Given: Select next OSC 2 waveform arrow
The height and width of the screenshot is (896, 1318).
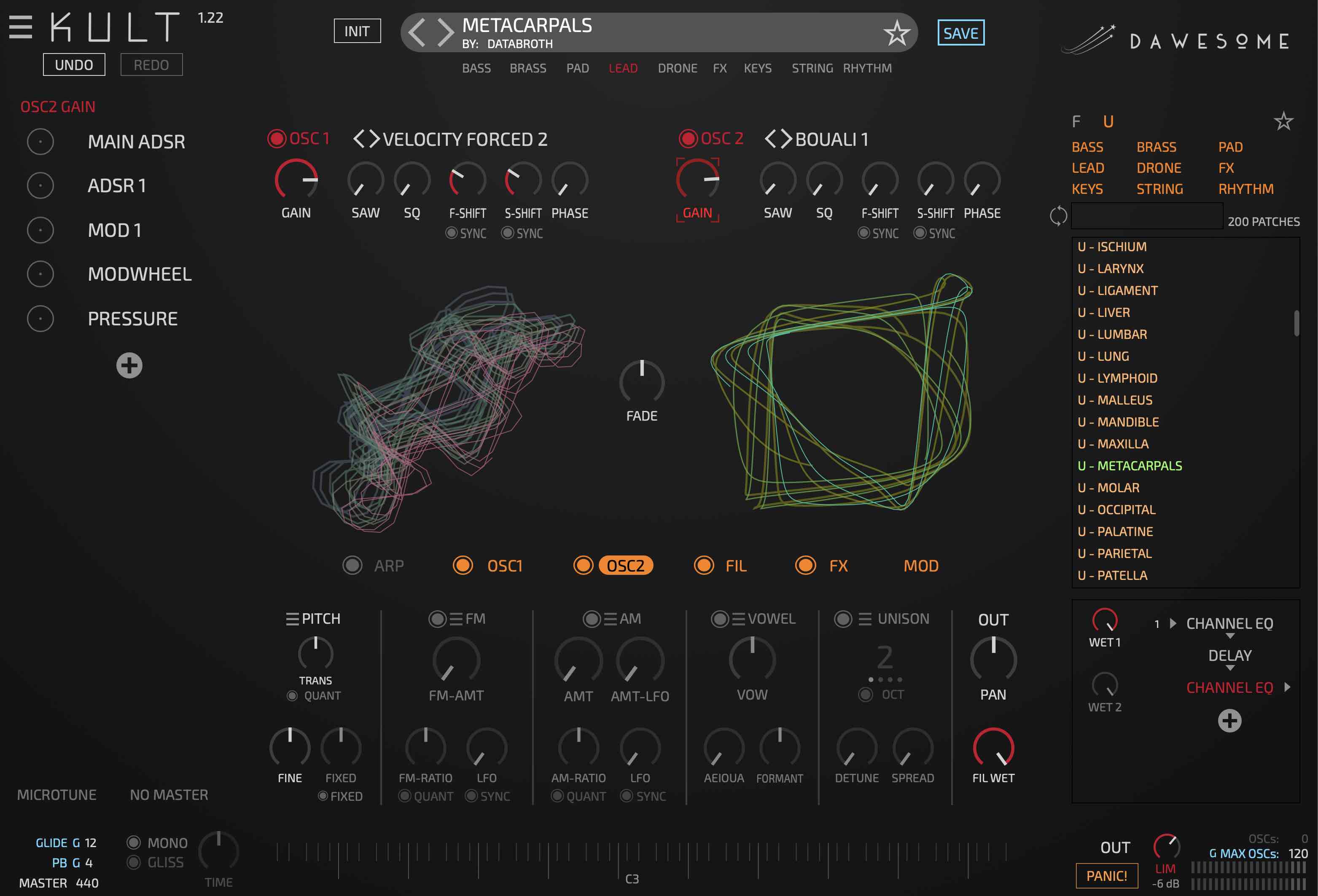Looking at the screenshot, I should 786,139.
